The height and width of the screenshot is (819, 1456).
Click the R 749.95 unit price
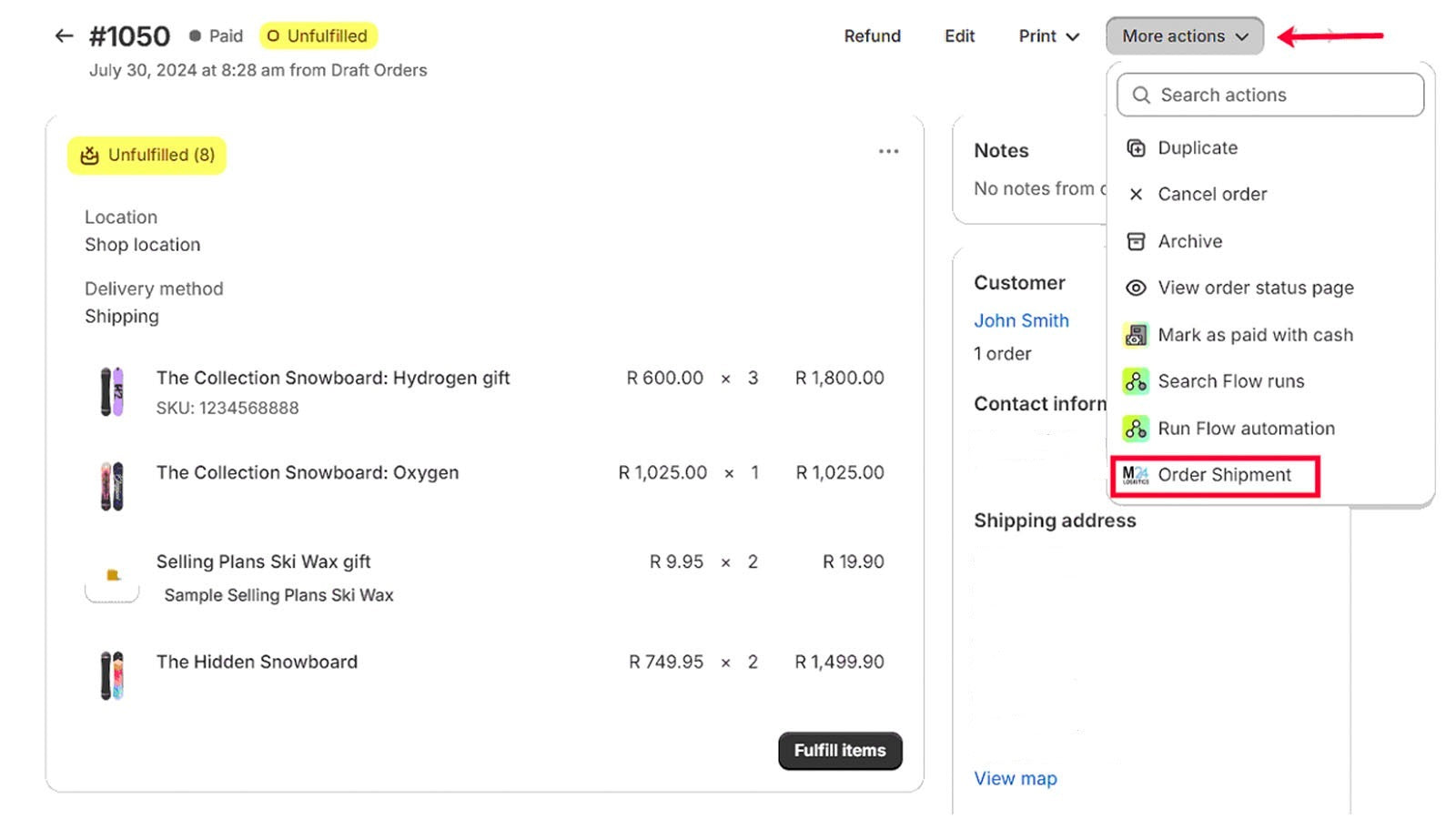click(666, 662)
